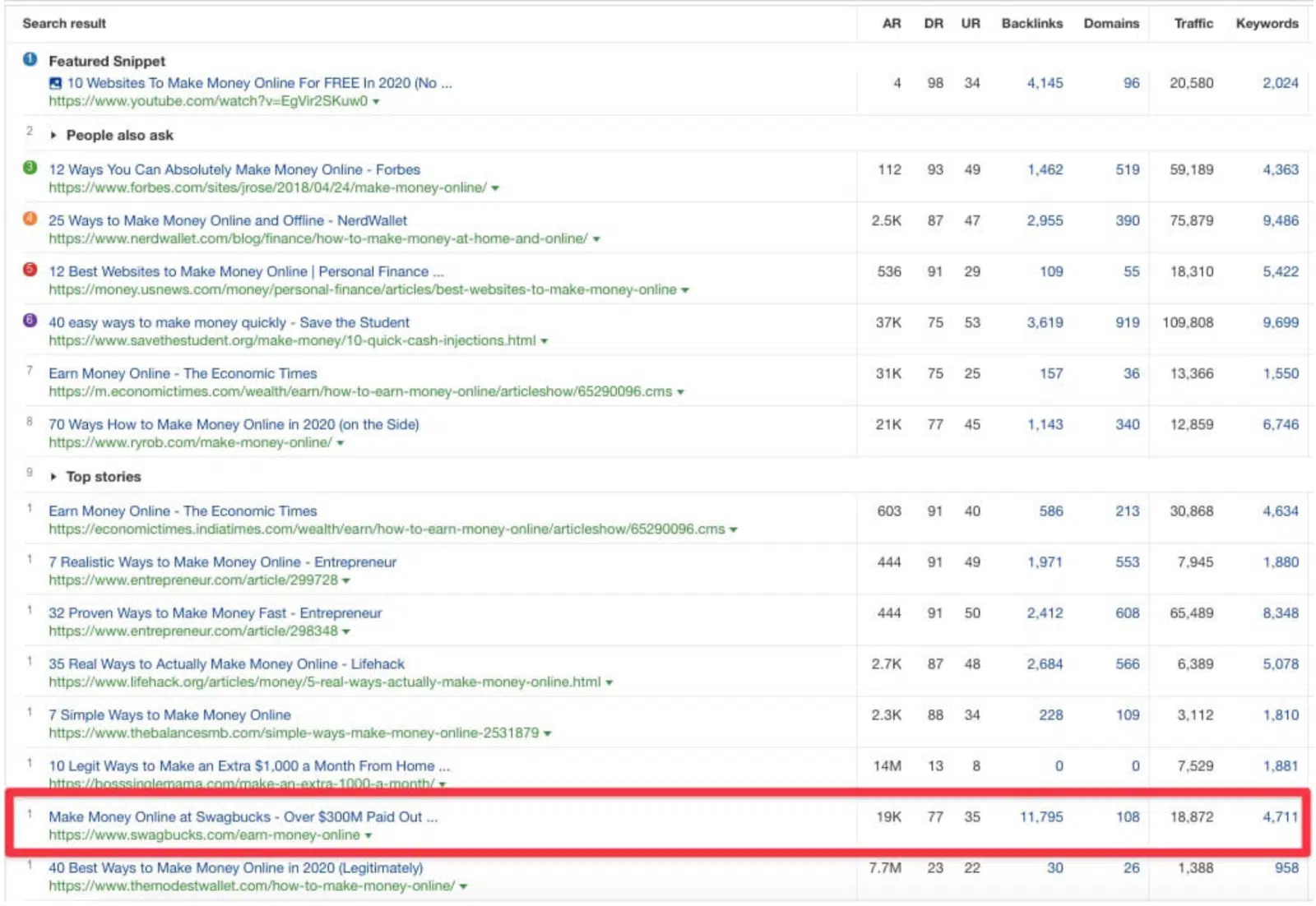
Task: Sort by the DR column header
Action: (933, 24)
